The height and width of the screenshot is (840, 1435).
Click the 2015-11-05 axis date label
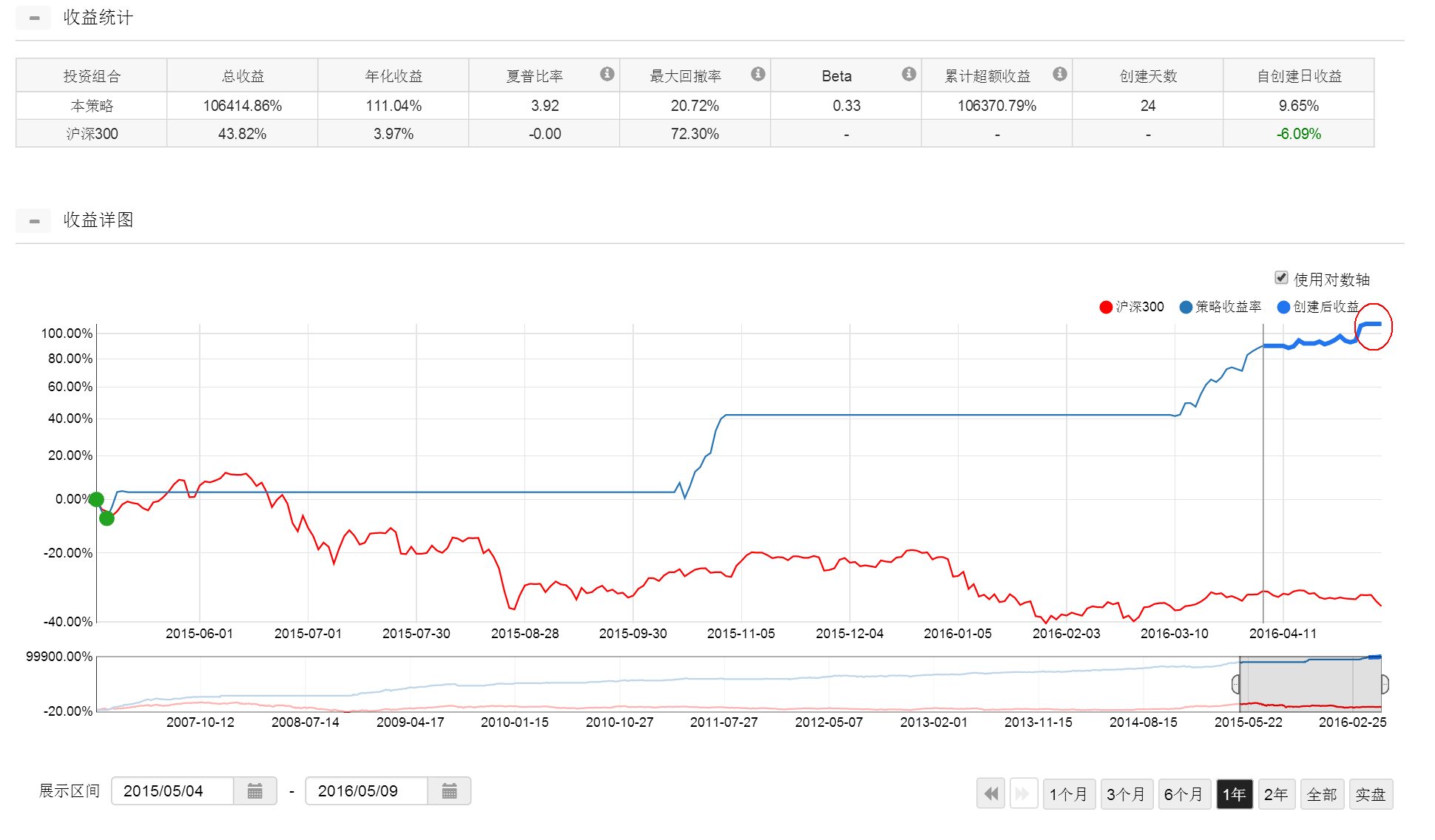point(741,634)
